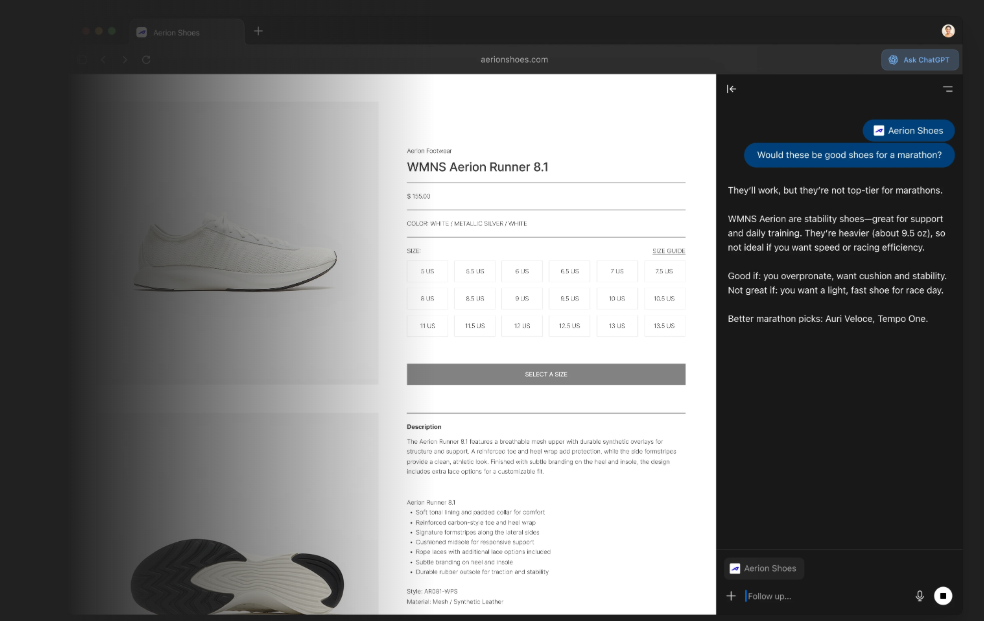Select size 13.5 US

pyautogui.click(x=664, y=326)
